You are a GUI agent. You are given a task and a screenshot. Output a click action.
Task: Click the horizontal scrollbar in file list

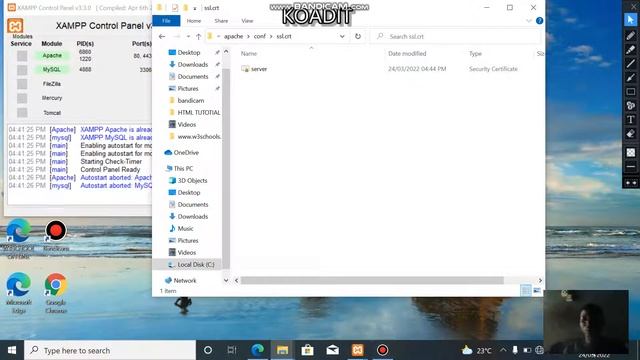pyautogui.click(x=372, y=280)
